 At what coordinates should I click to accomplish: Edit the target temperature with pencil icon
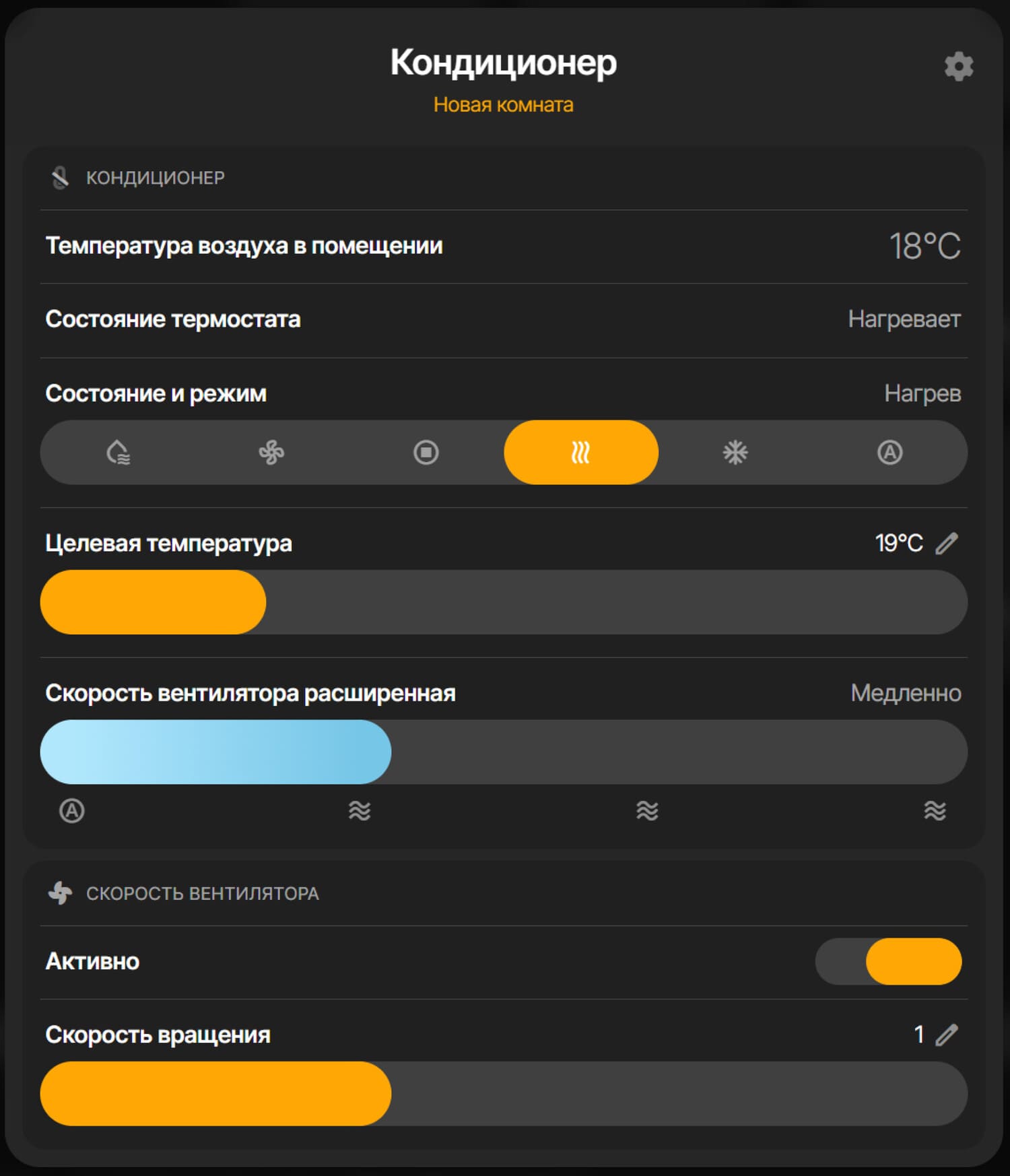(x=947, y=542)
